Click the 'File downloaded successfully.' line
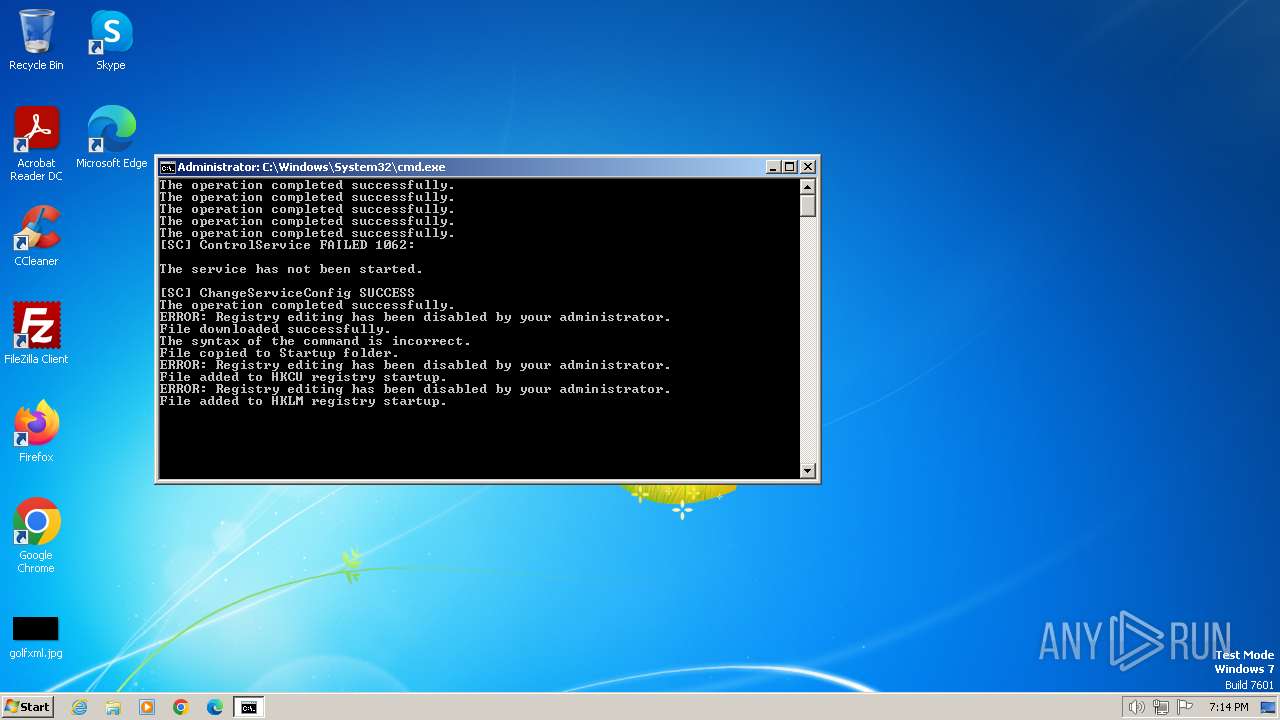Image resolution: width=1280 pixels, height=720 pixels. (x=275, y=329)
